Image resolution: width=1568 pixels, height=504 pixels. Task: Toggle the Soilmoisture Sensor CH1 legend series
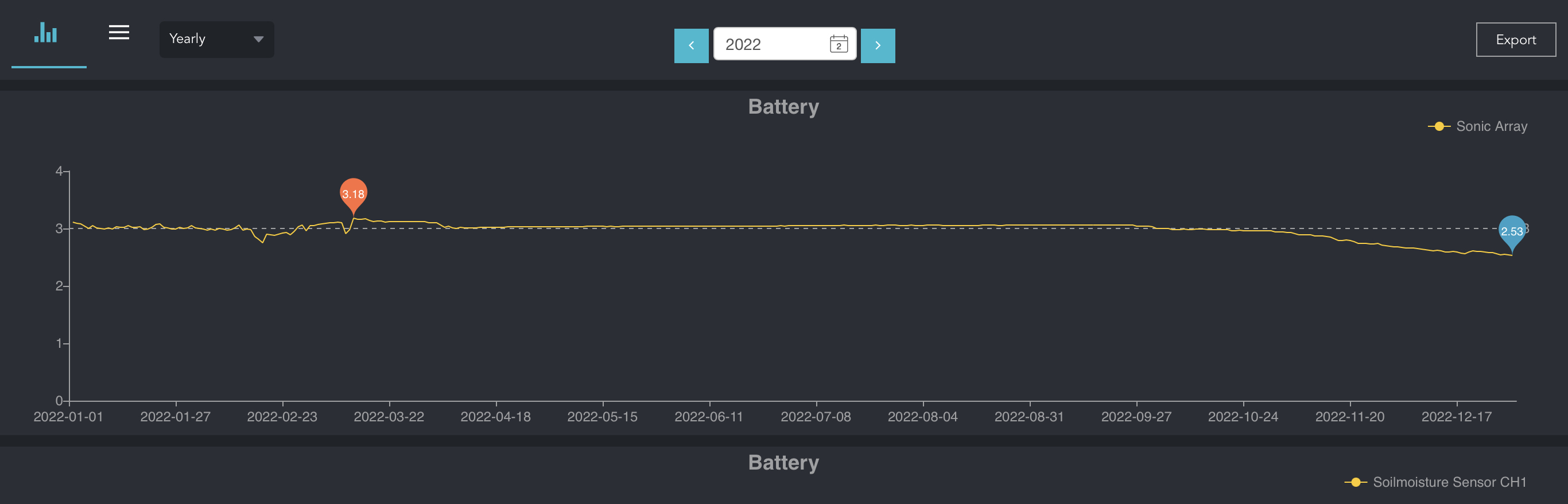click(x=1449, y=482)
